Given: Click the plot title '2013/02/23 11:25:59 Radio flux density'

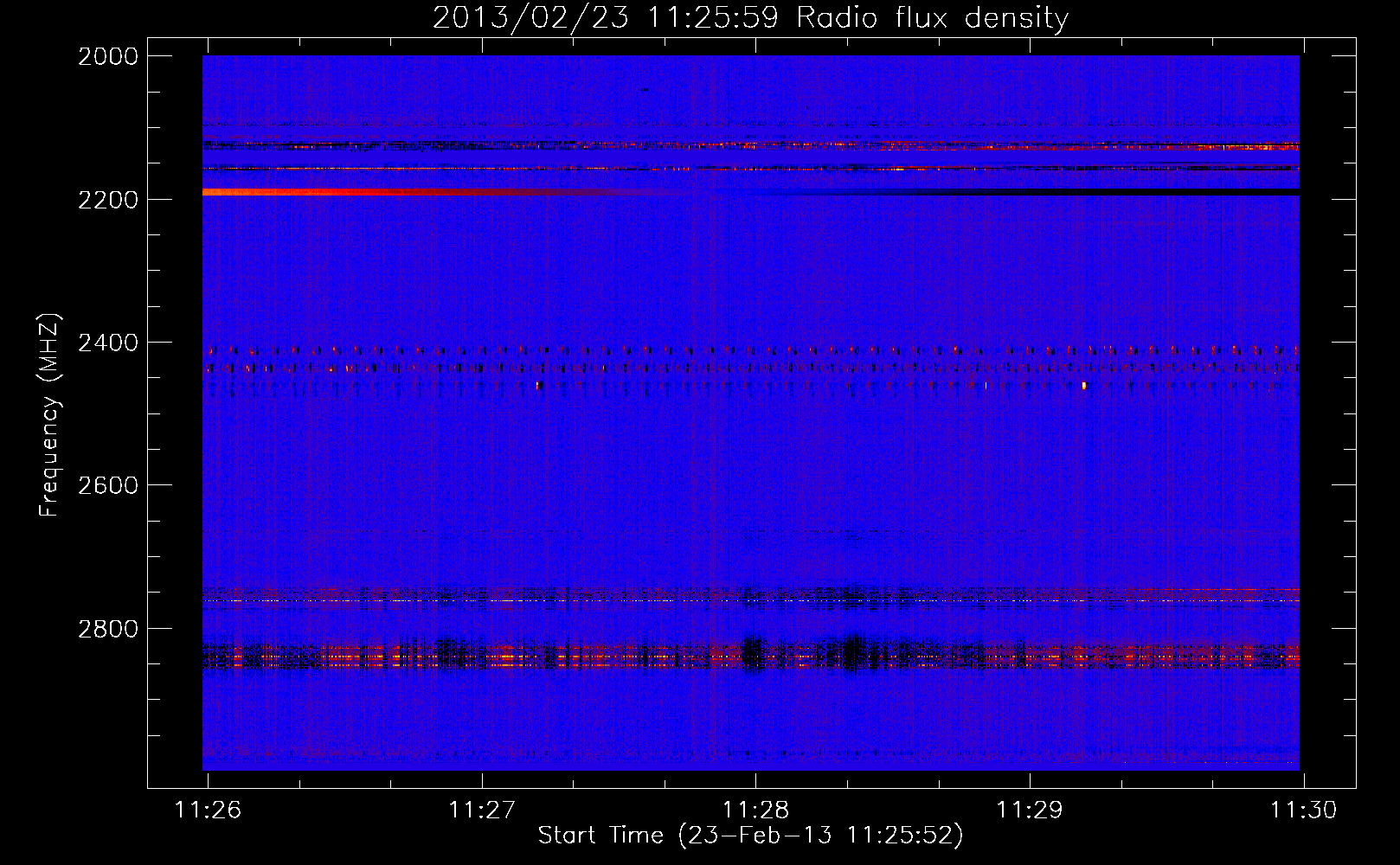Looking at the screenshot, I should pos(750,17).
